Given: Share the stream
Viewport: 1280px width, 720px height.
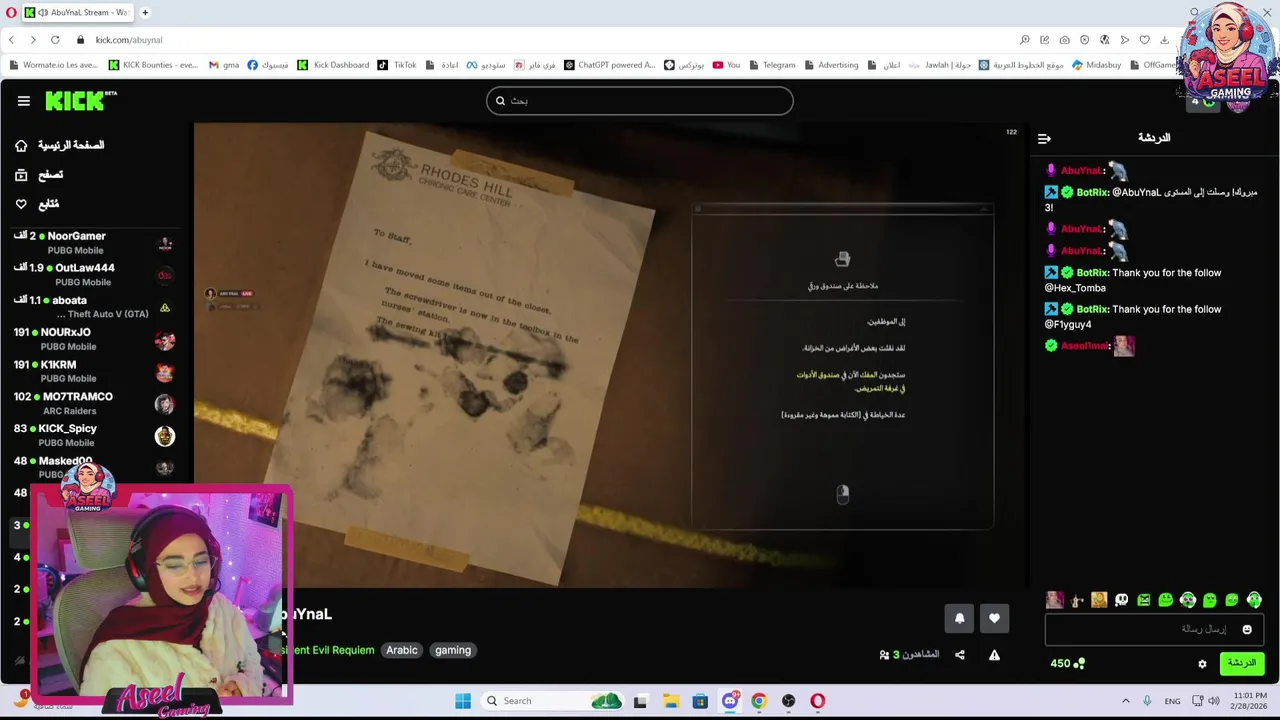Looking at the screenshot, I should click(960, 655).
